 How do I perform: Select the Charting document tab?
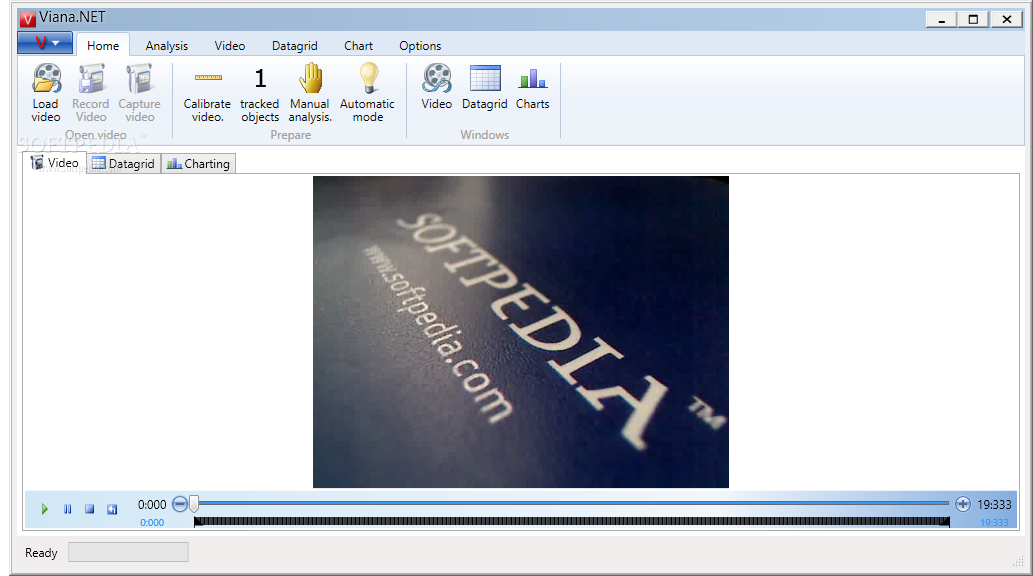point(198,163)
